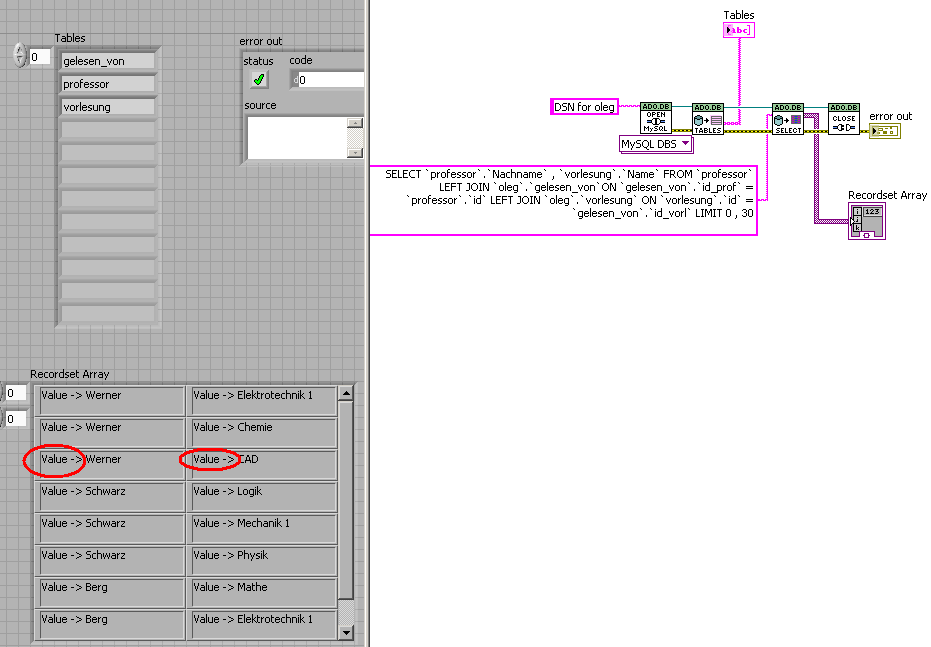Select cell Value -> CAD

tap(262, 464)
